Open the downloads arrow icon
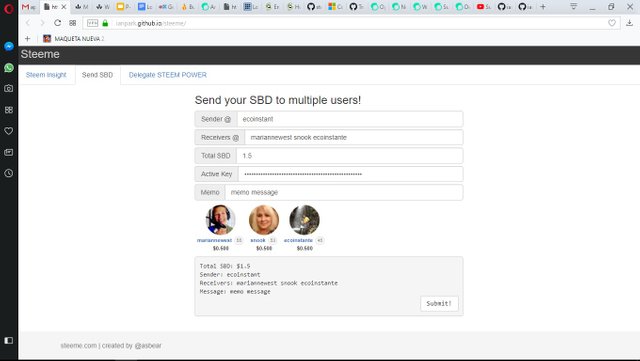 point(629,23)
